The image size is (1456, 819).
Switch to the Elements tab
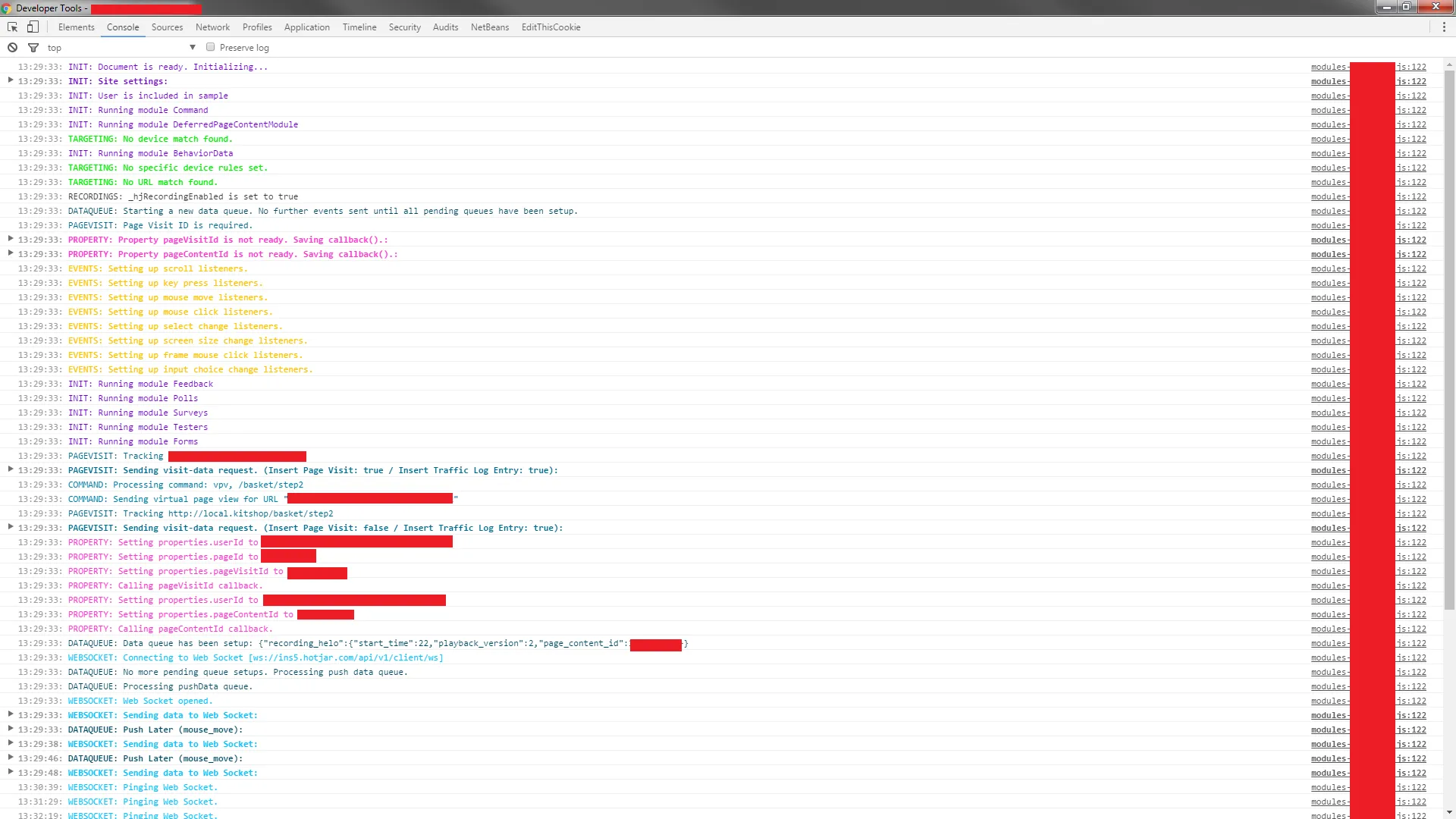click(76, 27)
